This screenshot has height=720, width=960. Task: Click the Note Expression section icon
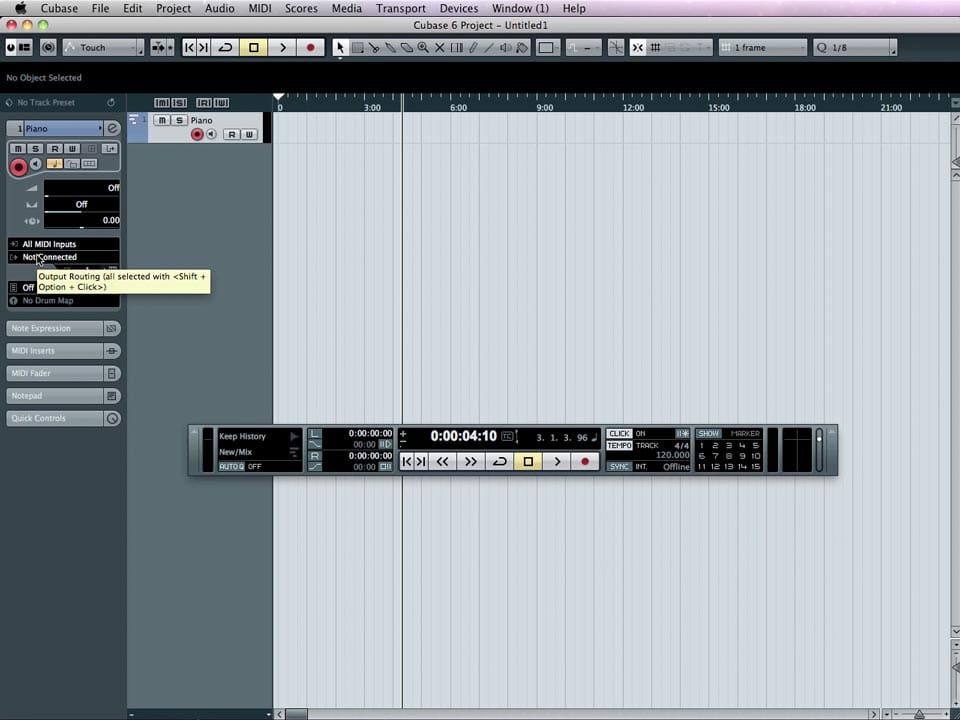point(112,329)
